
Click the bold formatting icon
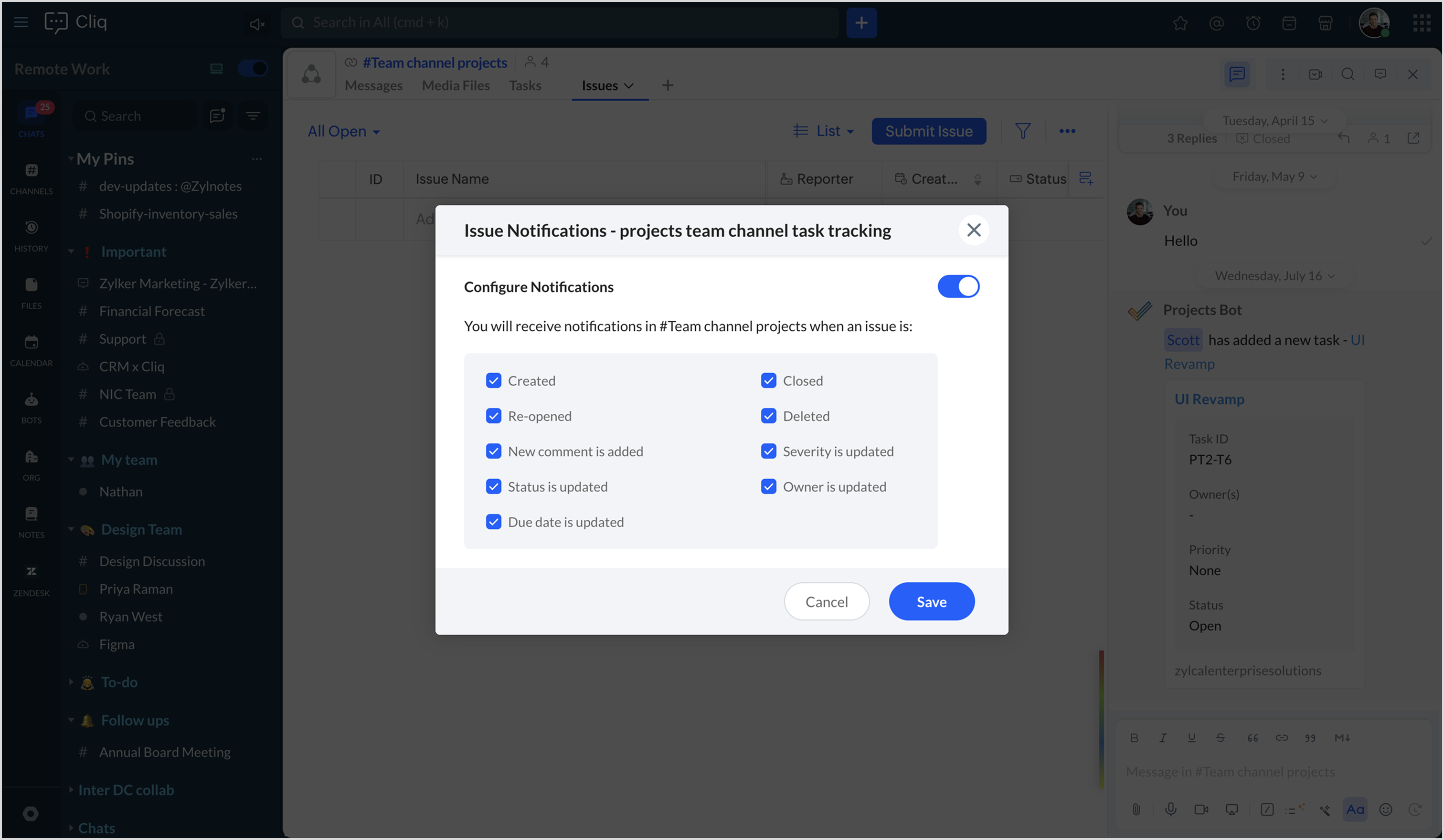click(1134, 737)
